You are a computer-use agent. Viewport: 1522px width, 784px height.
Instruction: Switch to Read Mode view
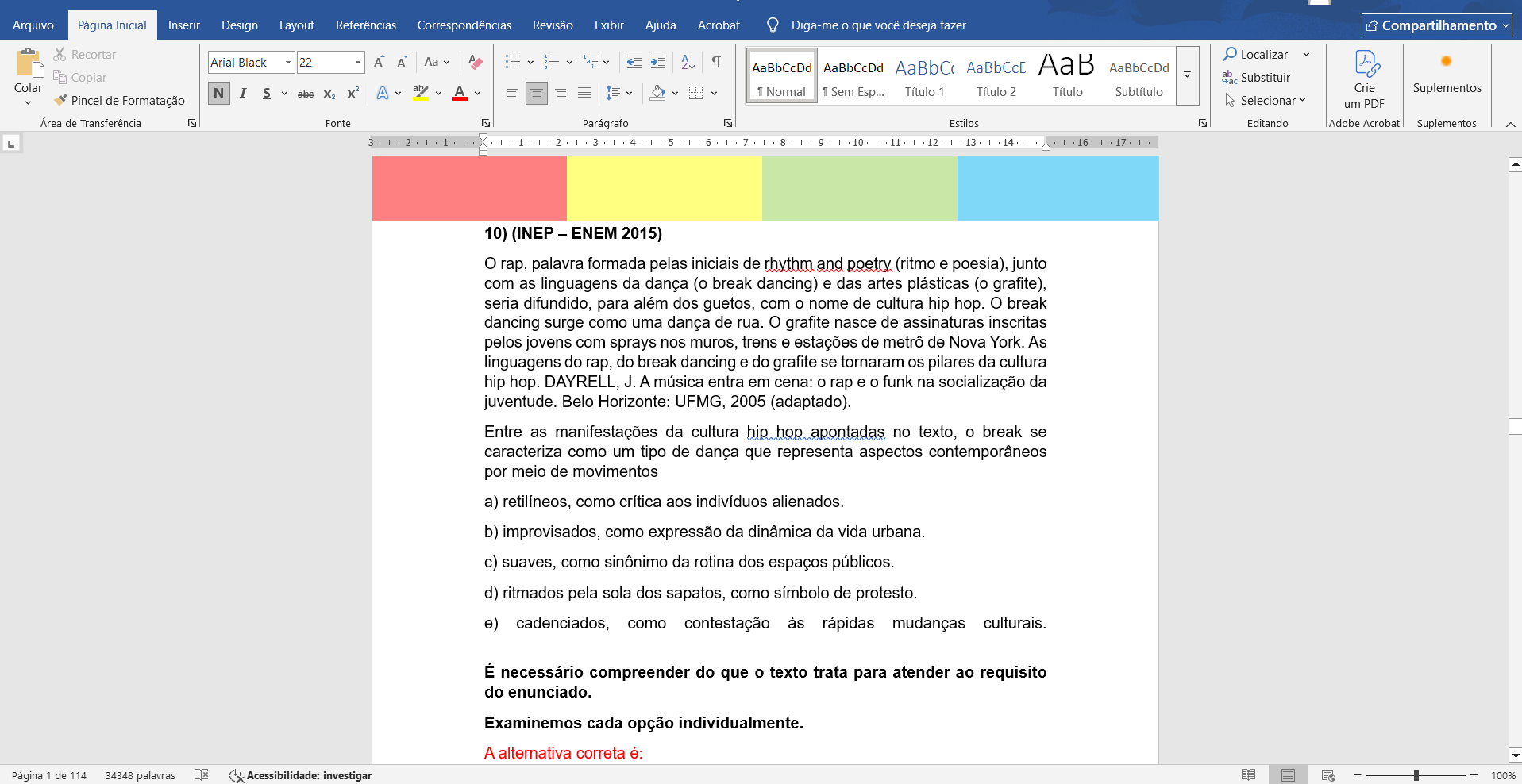click(x=1249, y=775)
